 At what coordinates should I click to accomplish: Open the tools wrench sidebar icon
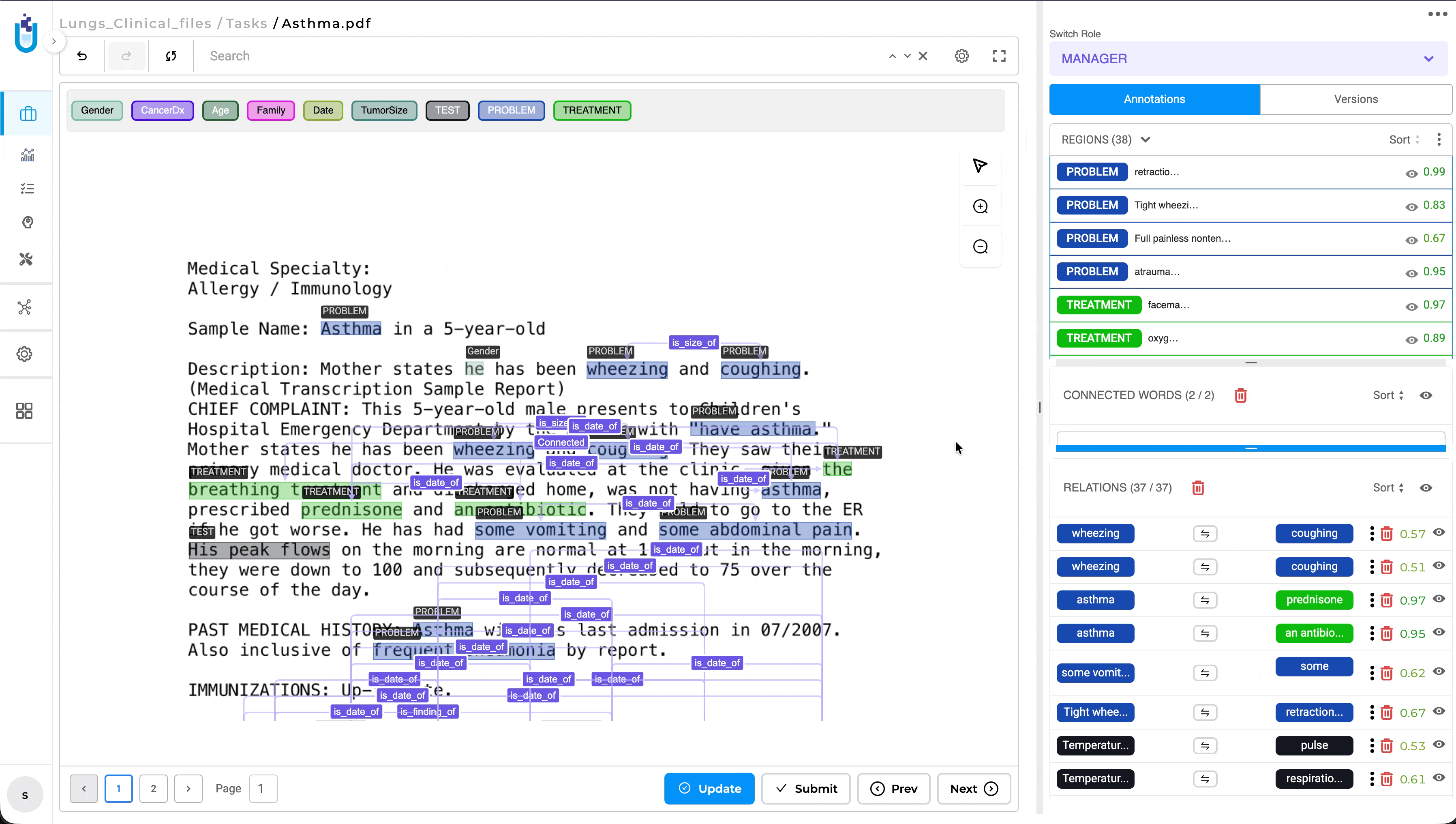coord(26,259)
